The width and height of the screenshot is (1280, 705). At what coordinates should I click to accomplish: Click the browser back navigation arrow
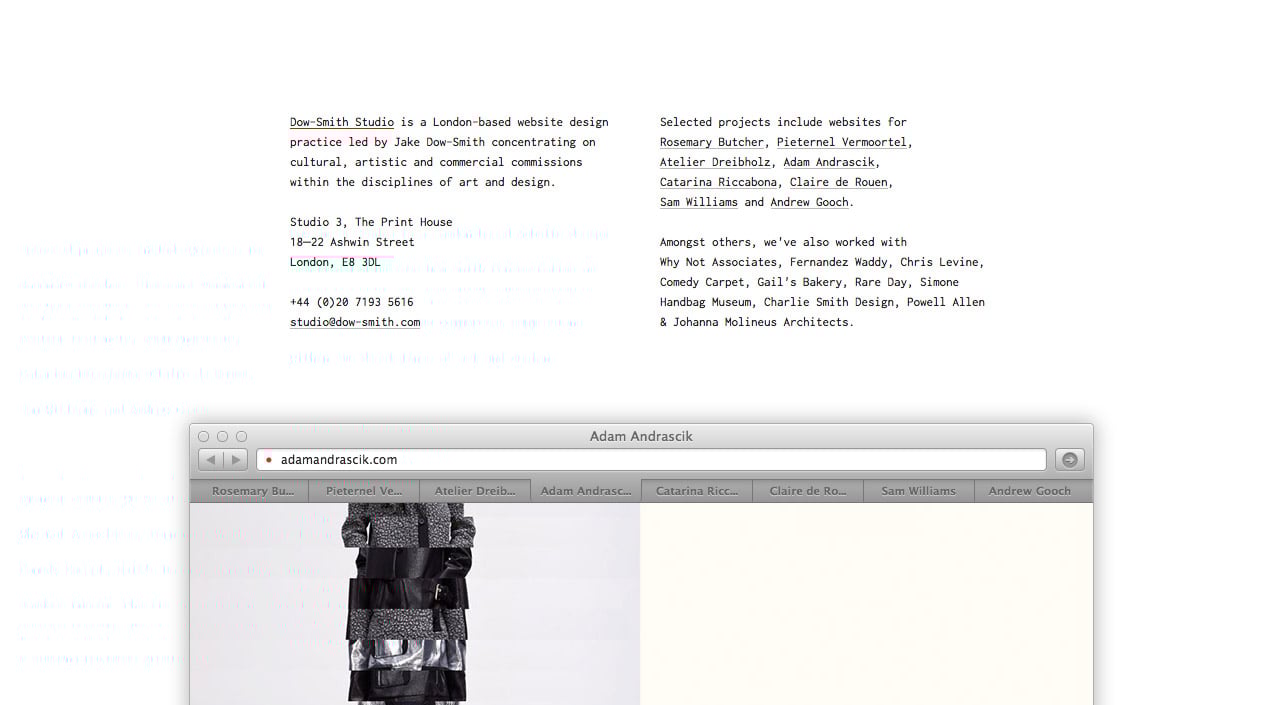click(210, 459)
